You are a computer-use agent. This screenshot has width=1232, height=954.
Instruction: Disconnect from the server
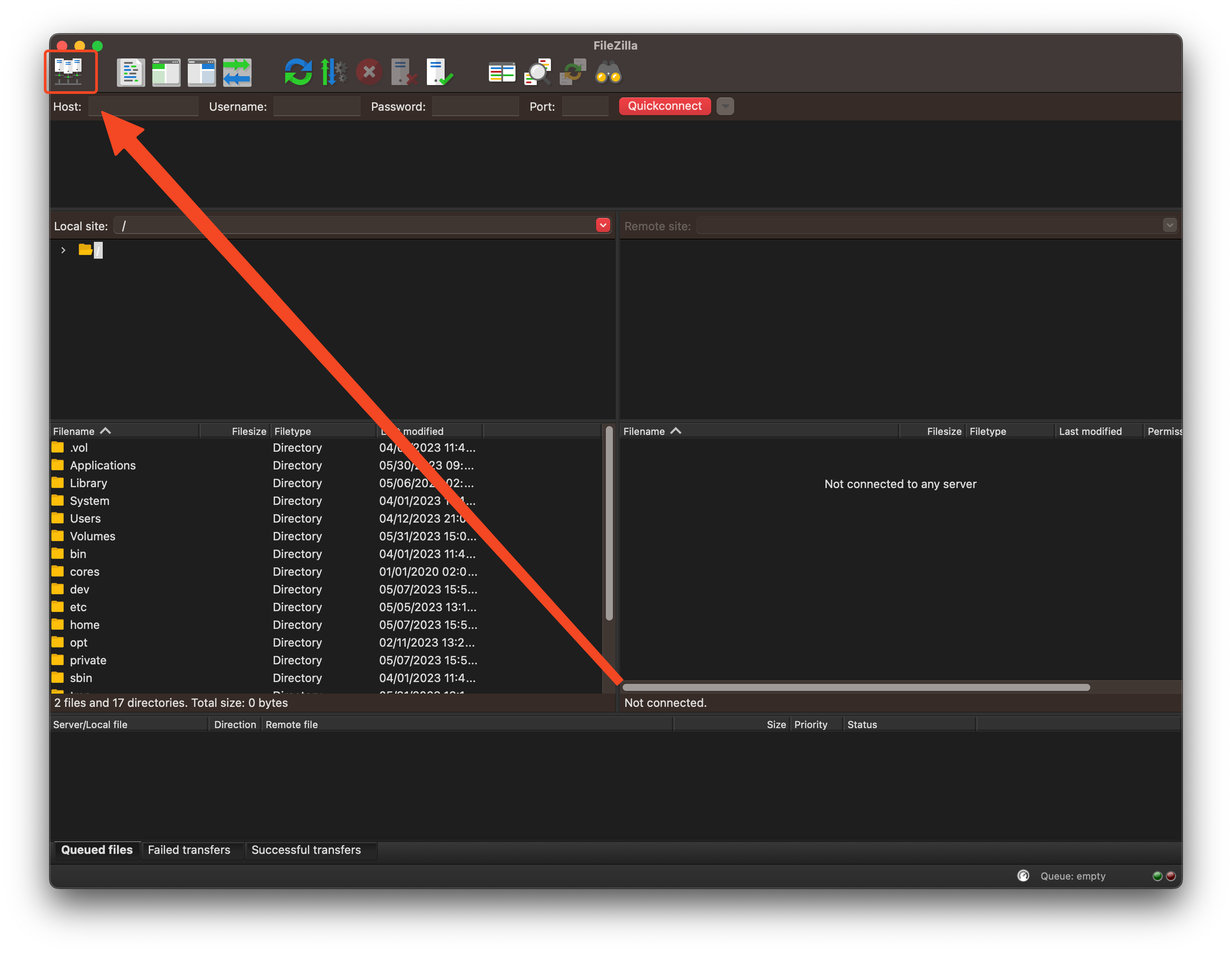(x=403, y=72)
